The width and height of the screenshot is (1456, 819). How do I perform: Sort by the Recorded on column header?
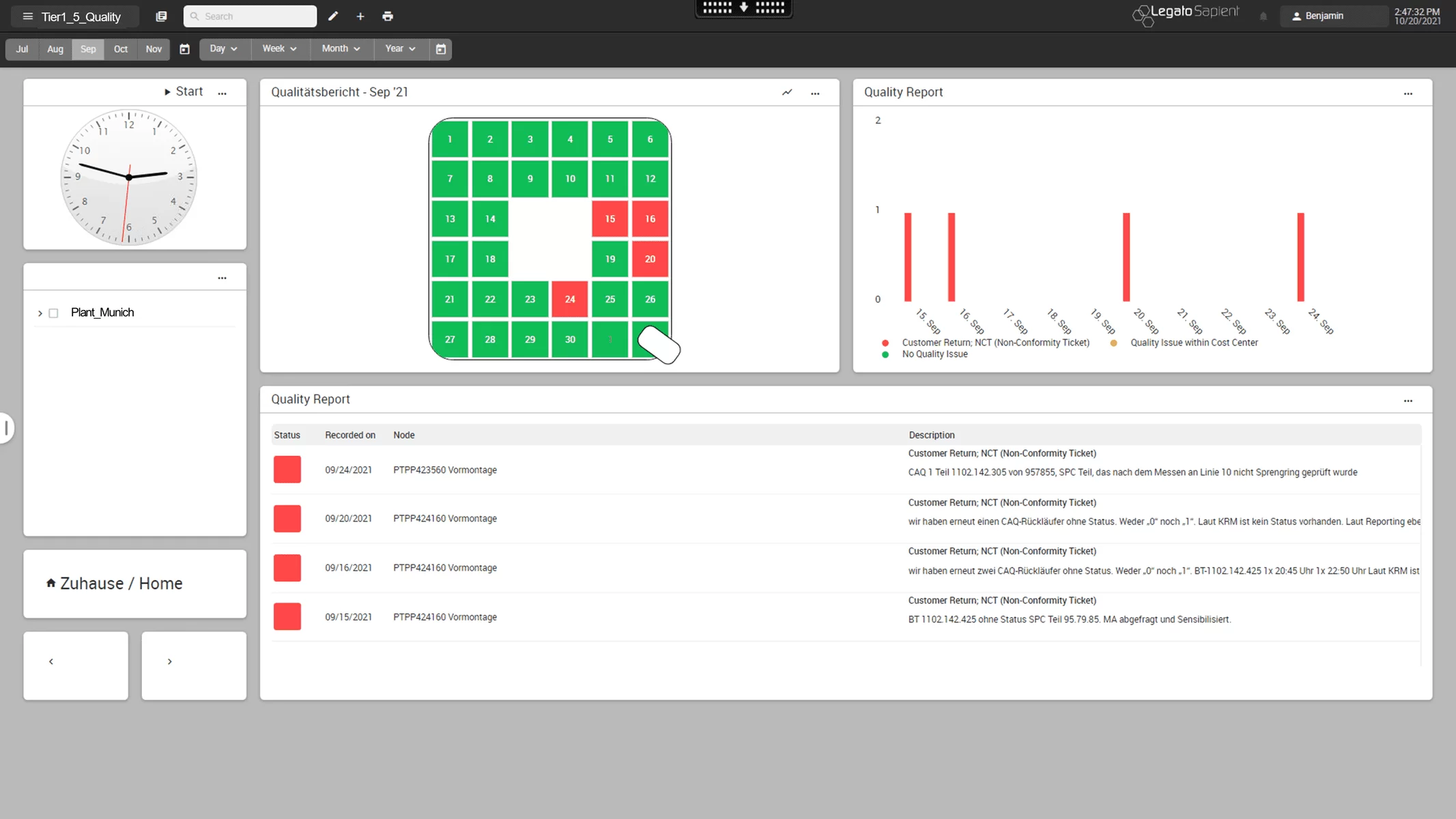350,435
